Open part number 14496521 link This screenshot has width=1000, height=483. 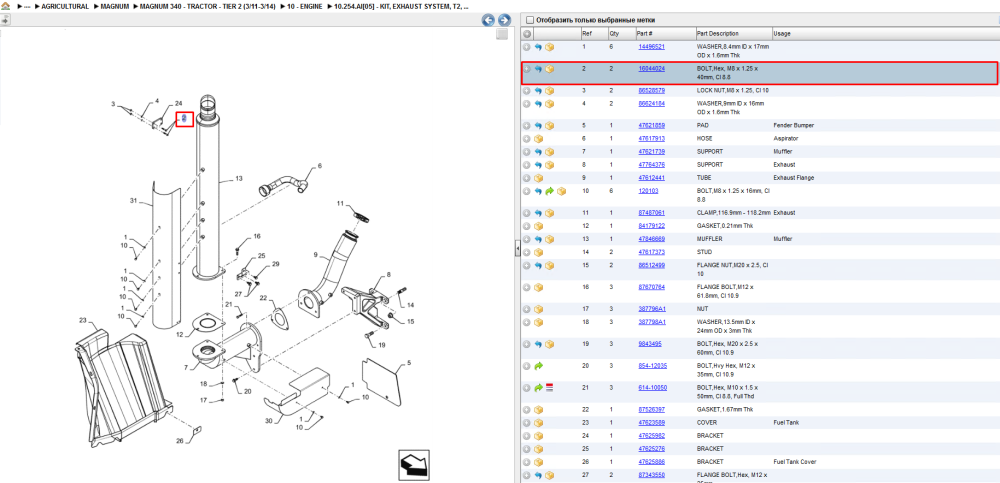click(x=652, y=47)
